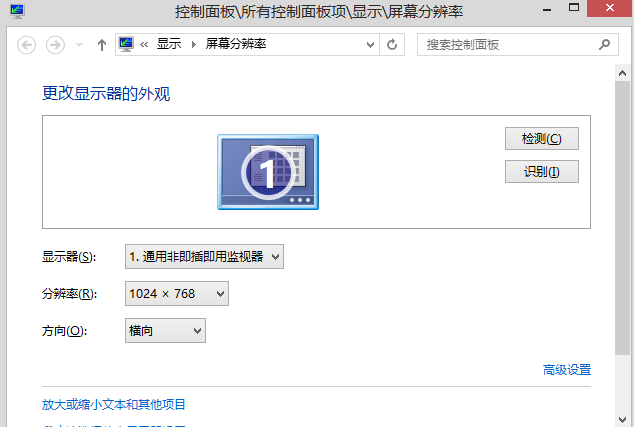Screen dimensions: 634x427
Task: Click the Forward navigation arrow
Action: 55,44
